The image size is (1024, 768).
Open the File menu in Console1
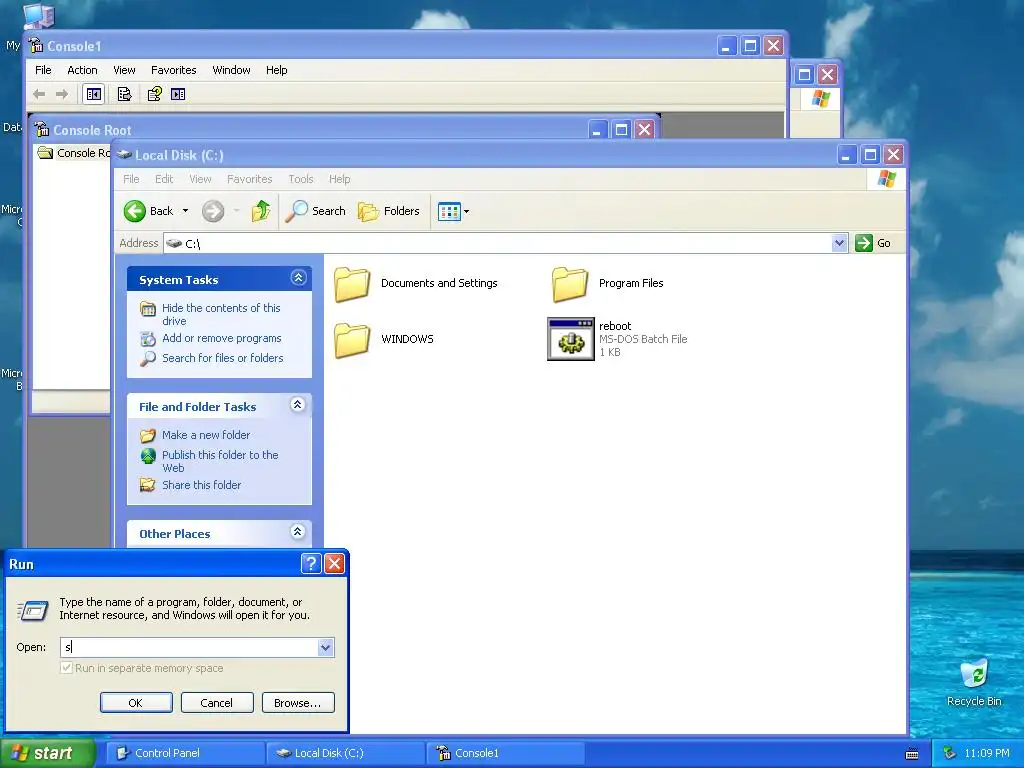point(43,70)
